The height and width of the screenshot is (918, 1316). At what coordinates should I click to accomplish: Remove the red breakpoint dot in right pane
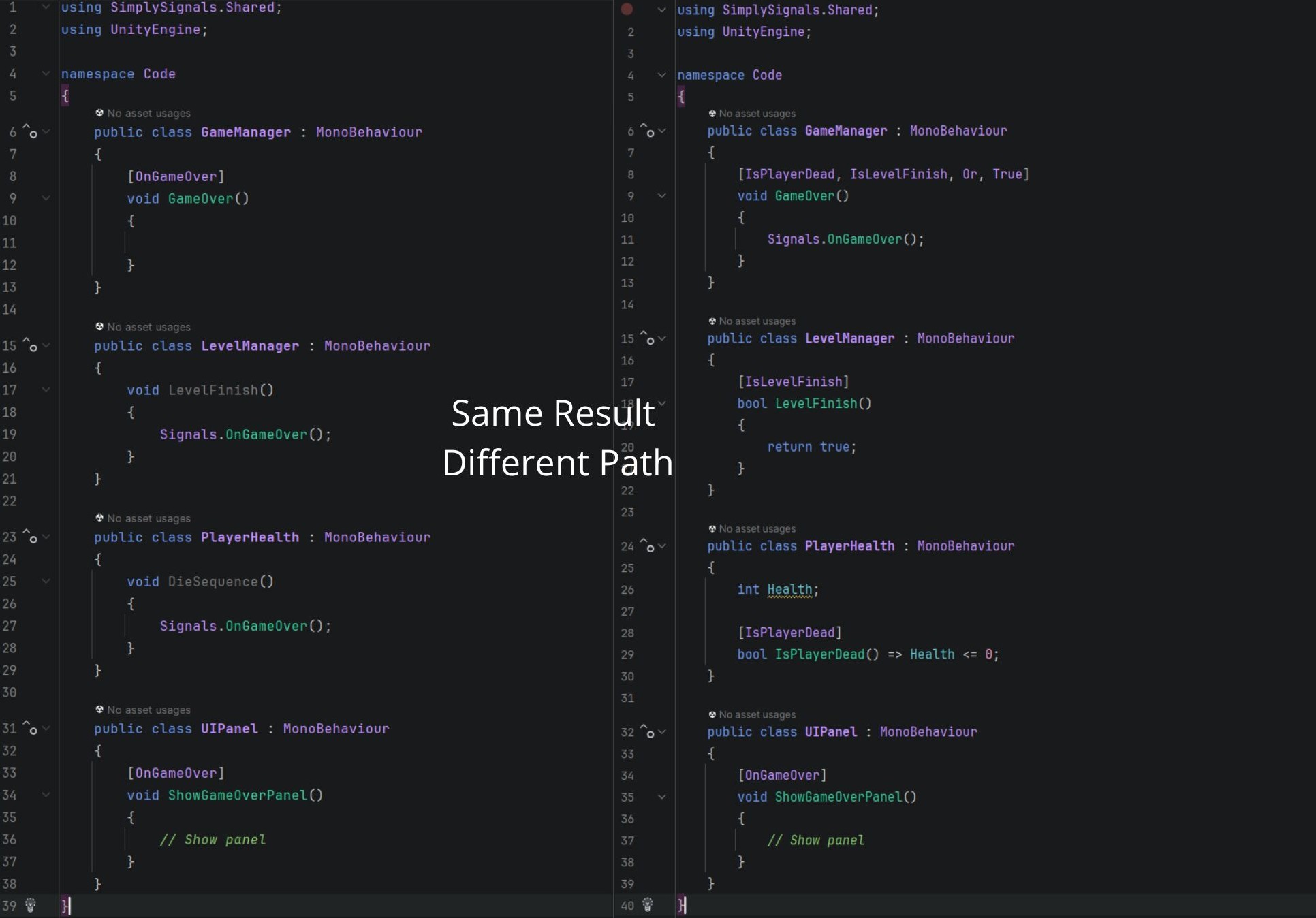pyautogui.click(x=627, y=9)
